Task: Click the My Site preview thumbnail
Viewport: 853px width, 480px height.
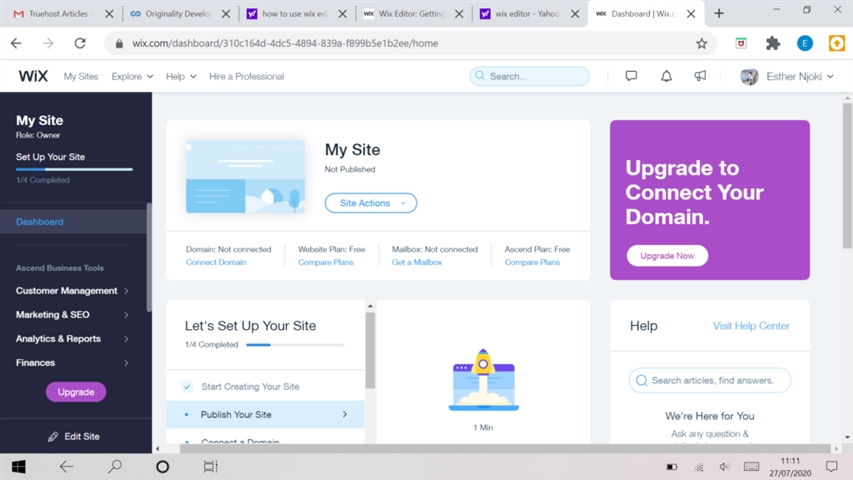Action: [x=245, y=176]
